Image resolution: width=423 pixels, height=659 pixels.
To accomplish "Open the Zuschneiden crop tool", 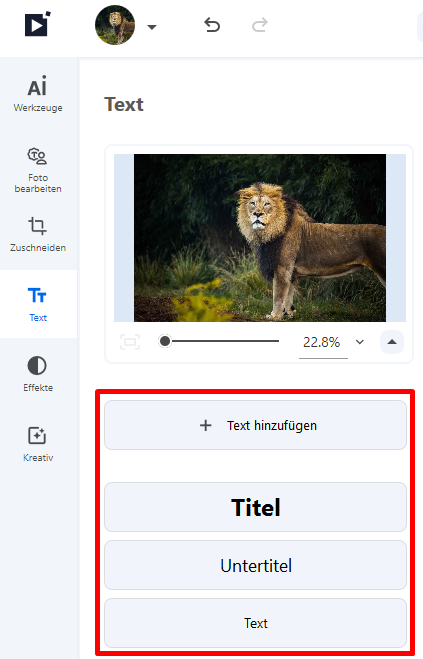I will (38, 235).
